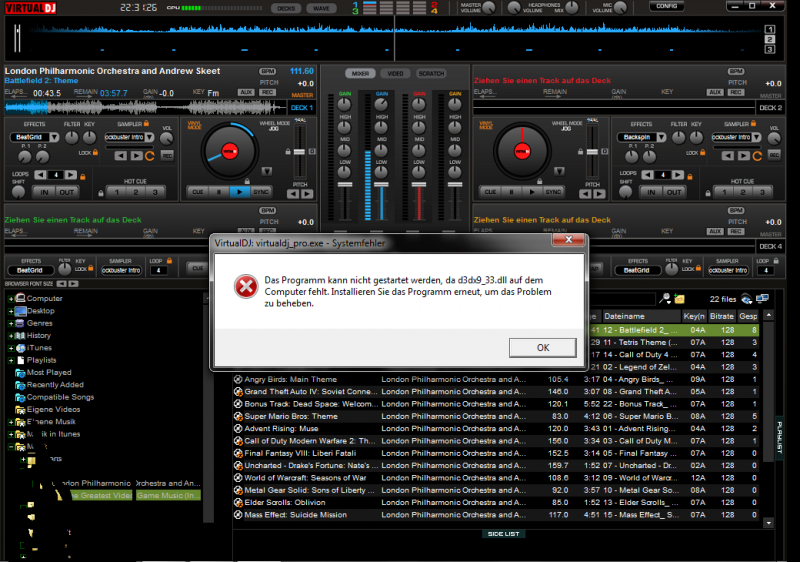
Task: Toggle key lock on Deck 1
Action: click(x=95, y=152)
